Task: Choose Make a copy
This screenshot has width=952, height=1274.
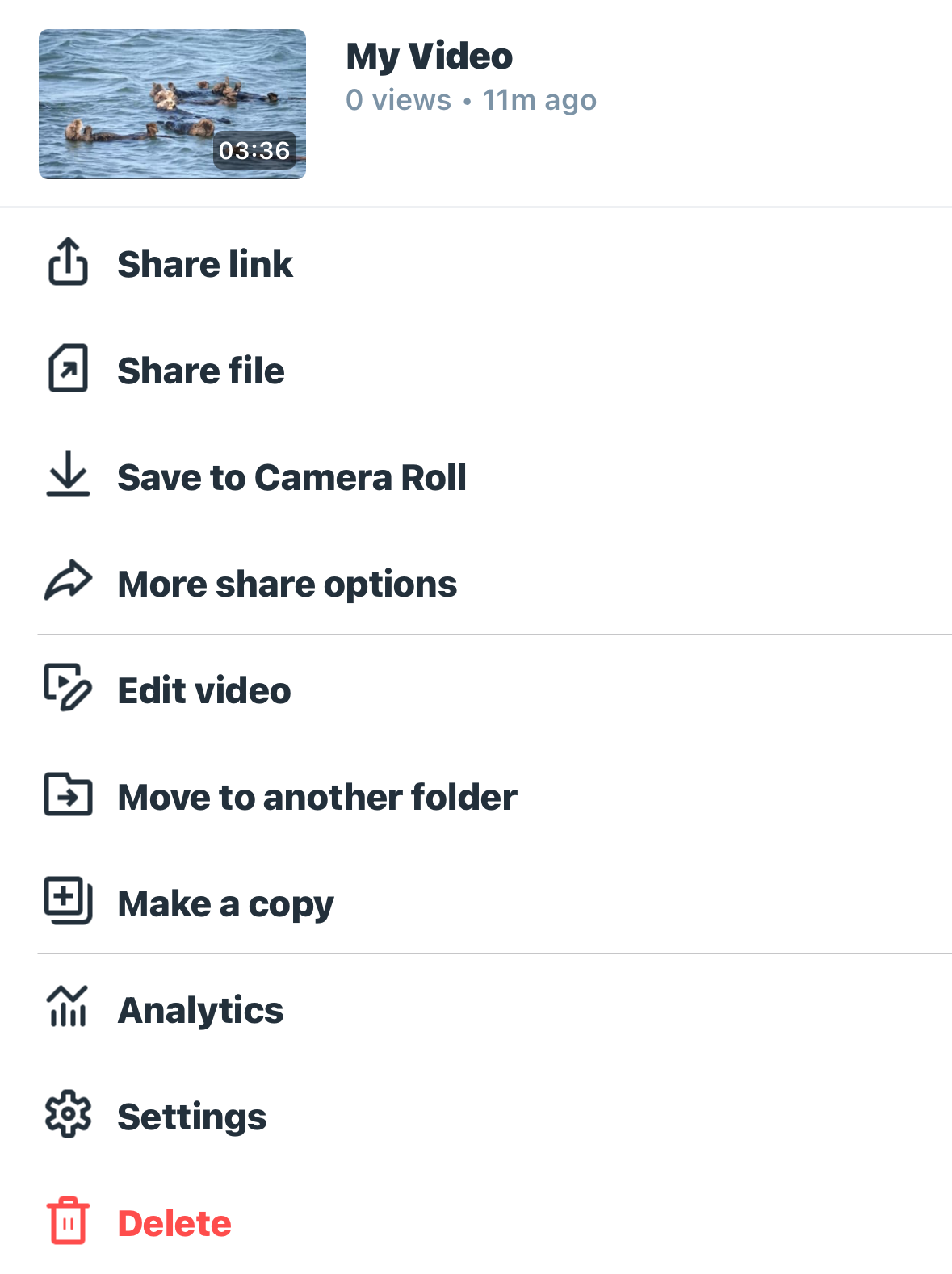Action: click(225, 903)
